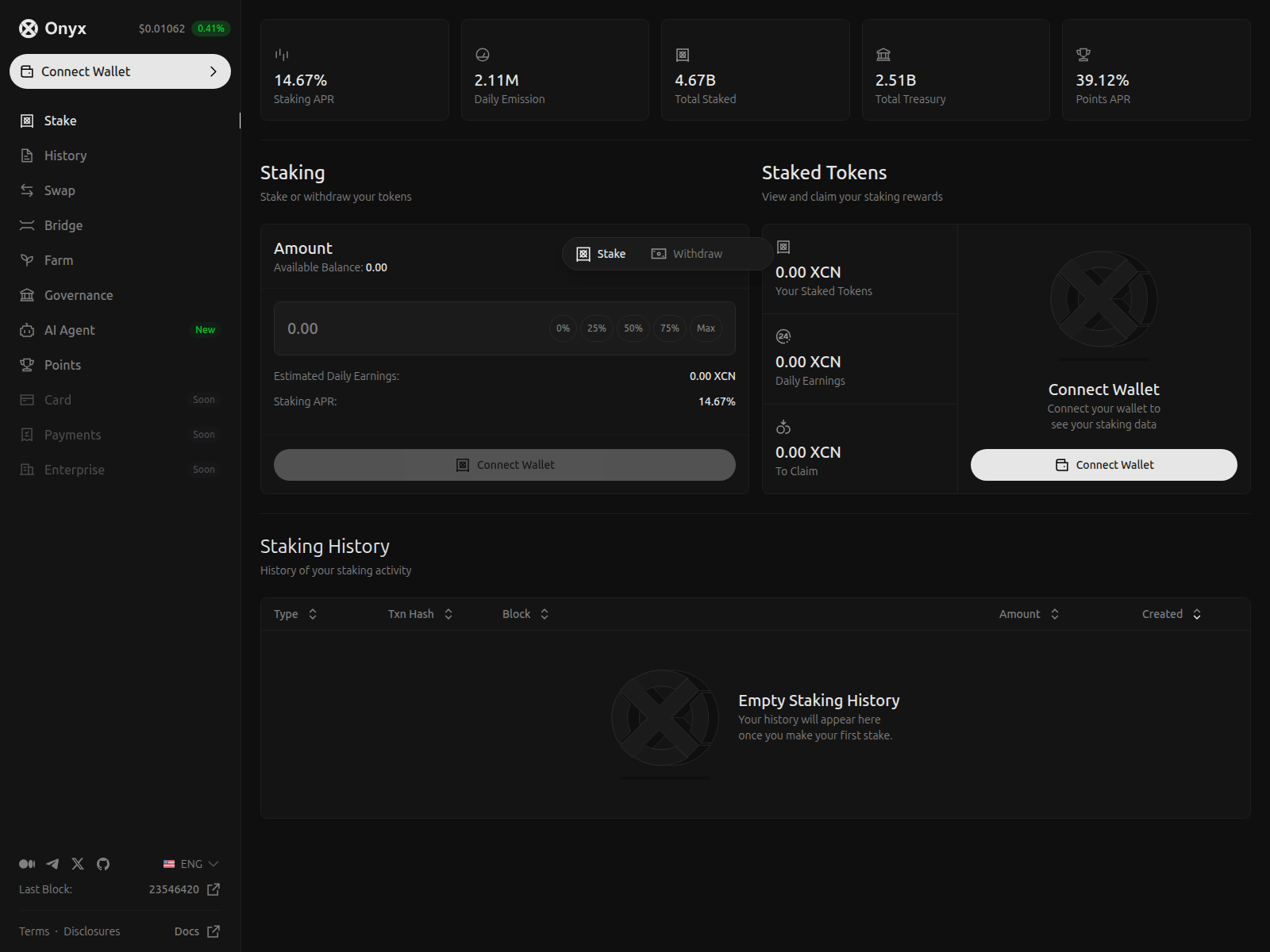Image resolution: width=1270 pixels, height=952 pixels.
Task: Choose the Max amount preset
Action: (x=706, y=328)
